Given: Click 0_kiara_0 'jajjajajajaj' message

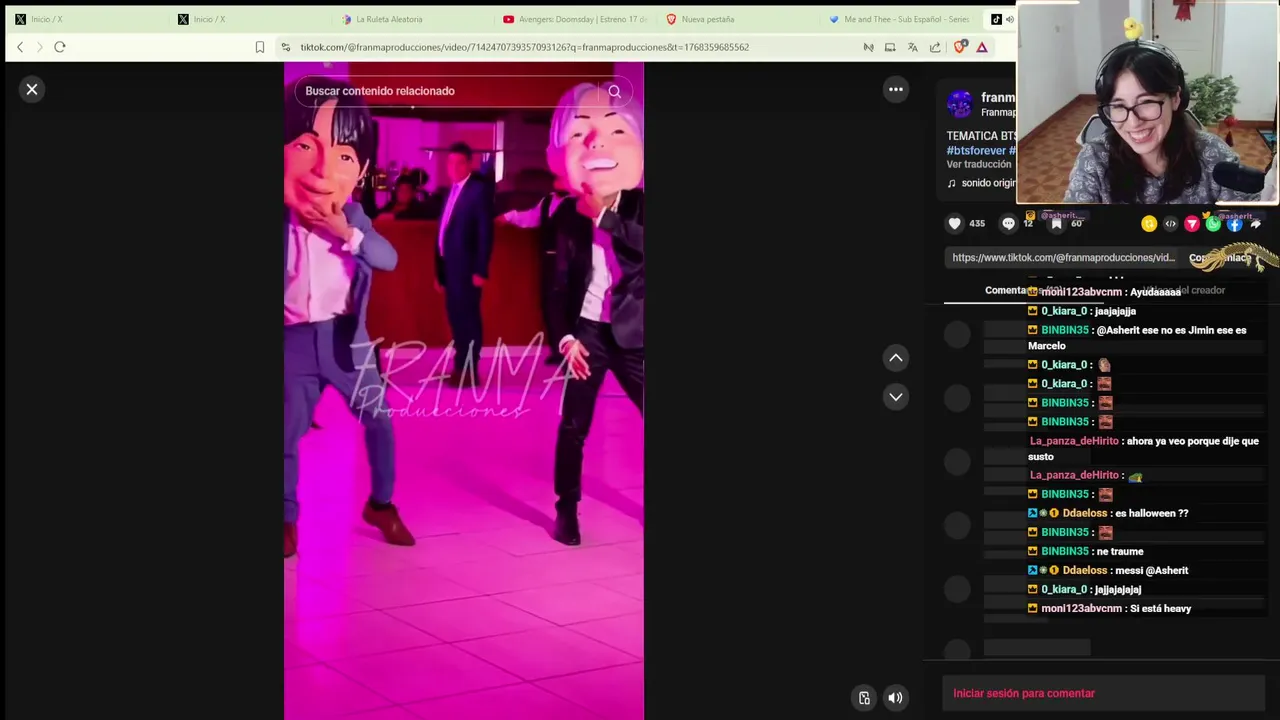Looking at the screenshot, I should pyautogui.click(x=1085, y=590).
